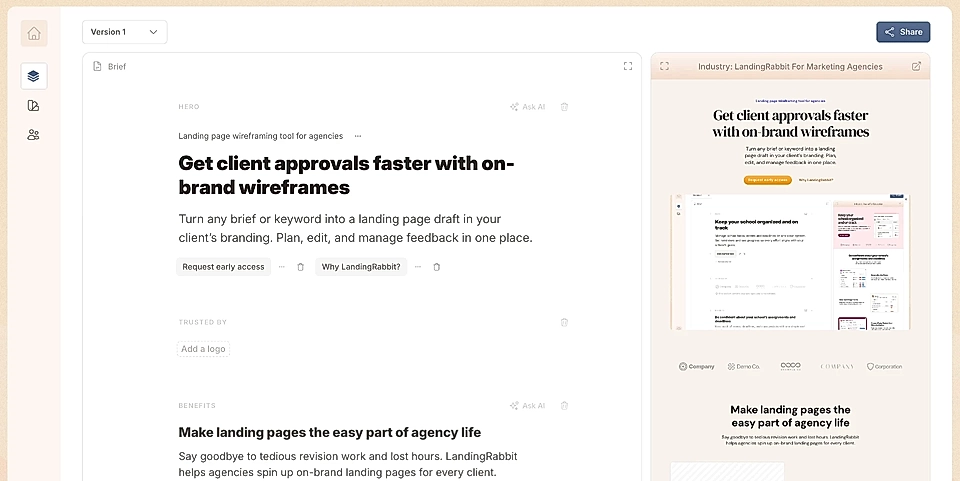Click the Industry: LandingRabbit For Marketing Agencies title
The image size is (960, 481).
790,66
